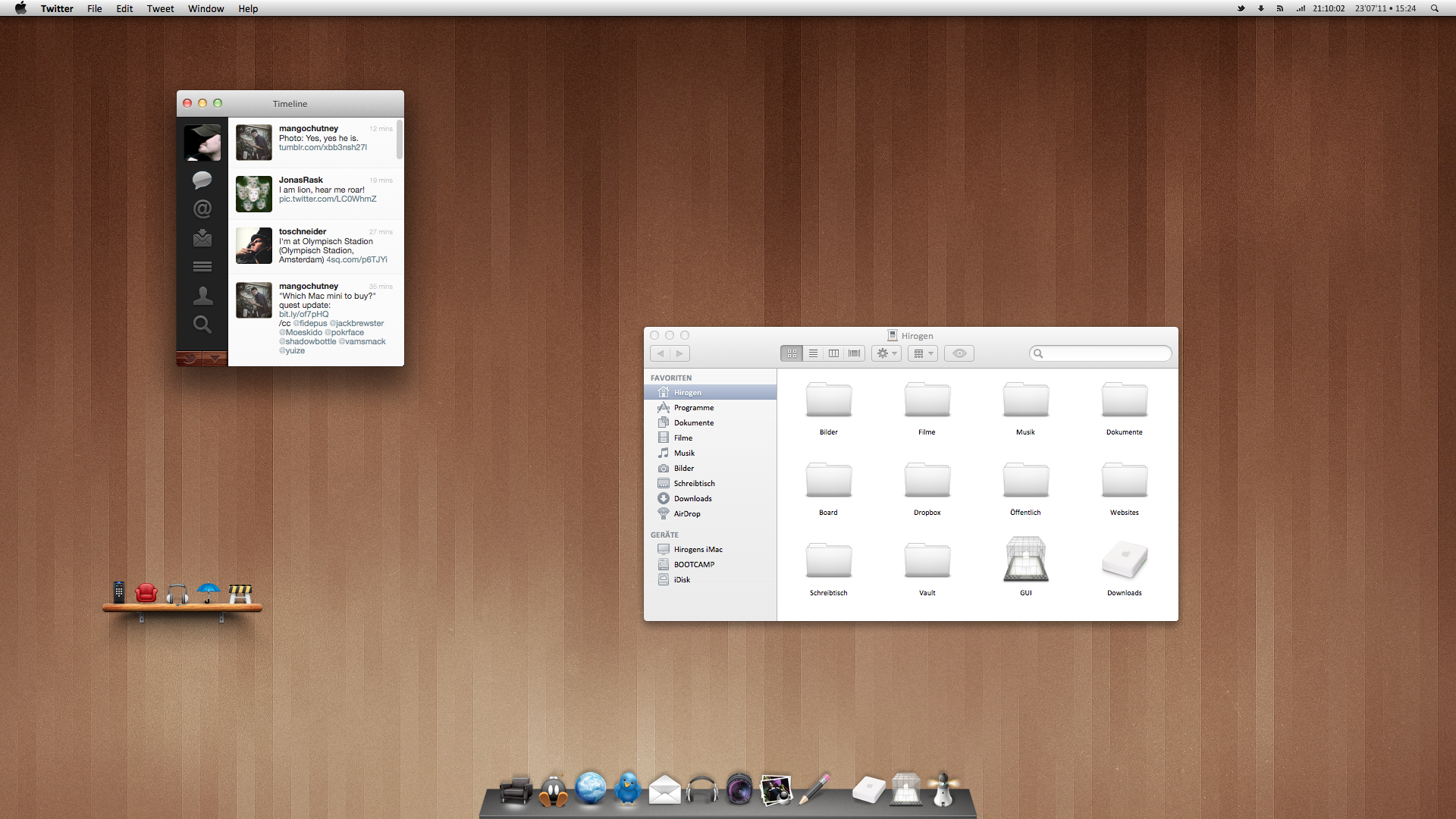1456x819 pixels.
Task: Select Musik in Finder sidebar
Action: tap(711, 453)
